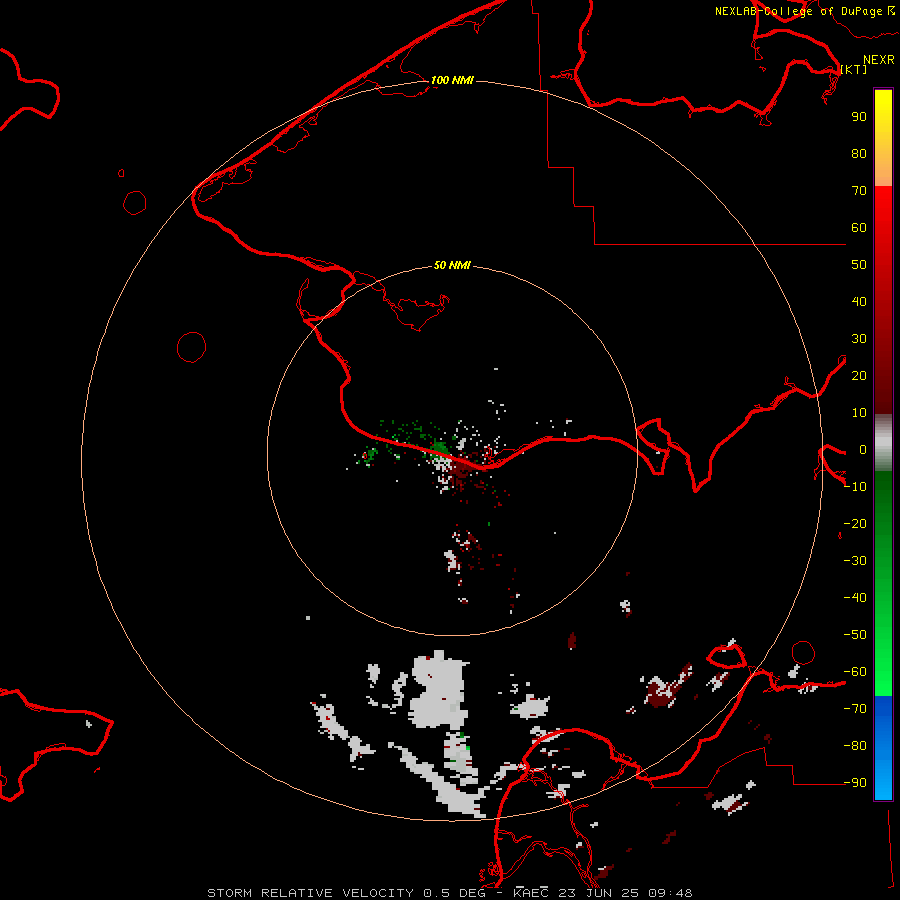This screenshot has width=900, height=900.
Task: Click the -40 value on velocity scale
Action: click(x=855, y=598)
